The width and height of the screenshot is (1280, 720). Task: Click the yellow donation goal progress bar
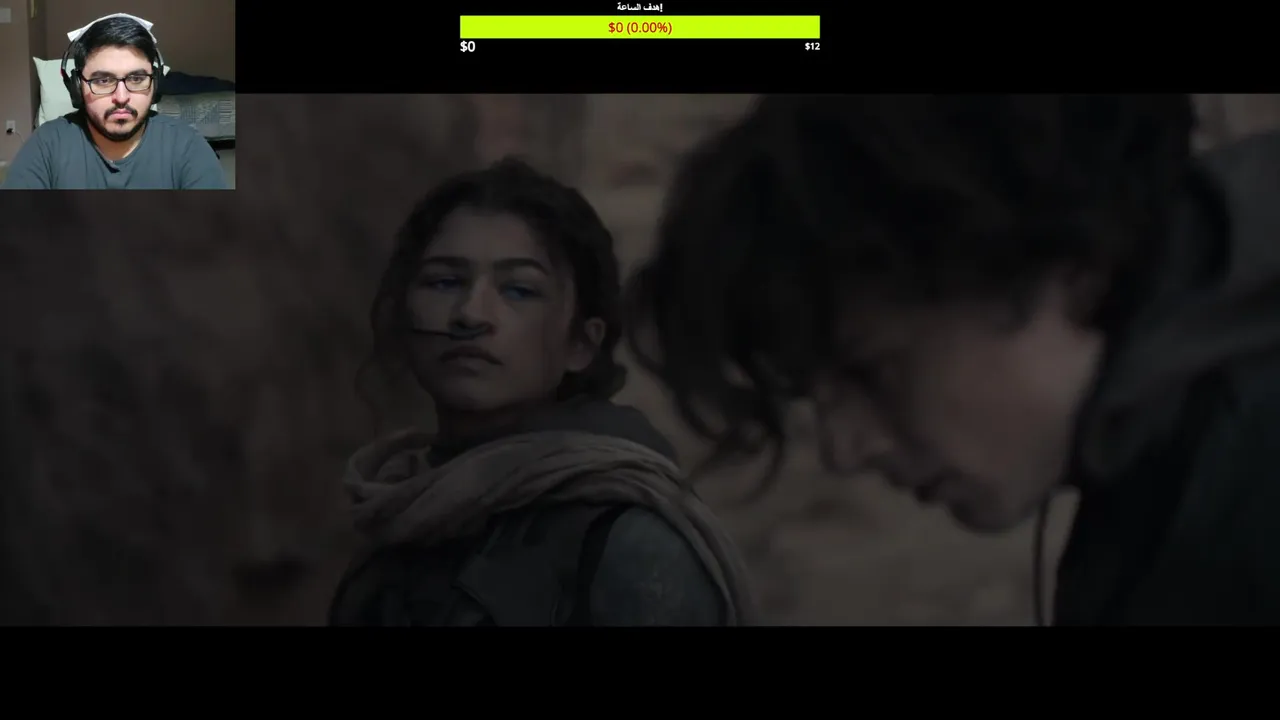(640, 27)
